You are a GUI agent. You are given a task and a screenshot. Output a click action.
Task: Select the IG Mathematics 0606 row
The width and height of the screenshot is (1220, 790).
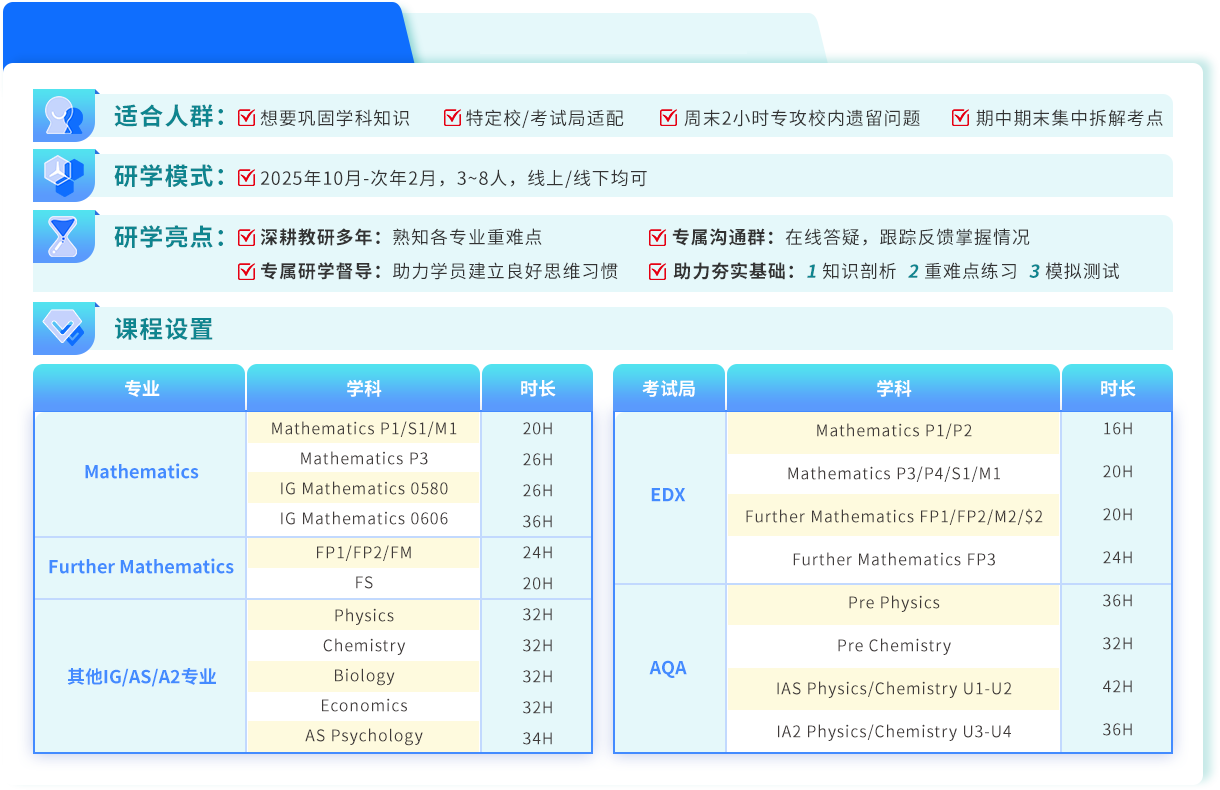(x=364, y=519)
